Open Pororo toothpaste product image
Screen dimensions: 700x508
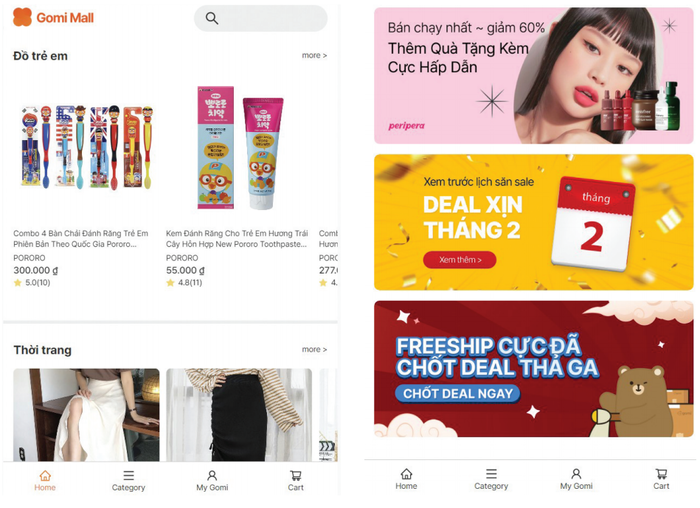tap(240, 147)
